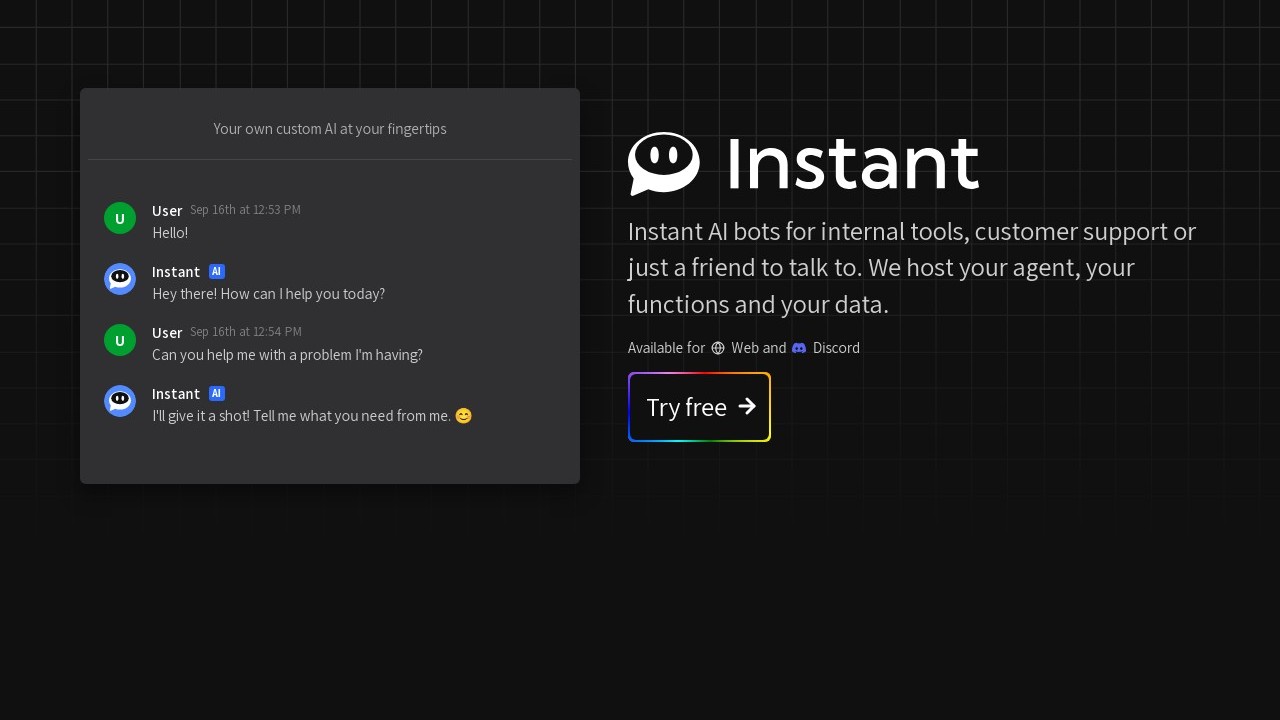Click the large Instant wordmark text
Image resolution: width=1280 pixels, height=720 pixels.
pos(852,163)
